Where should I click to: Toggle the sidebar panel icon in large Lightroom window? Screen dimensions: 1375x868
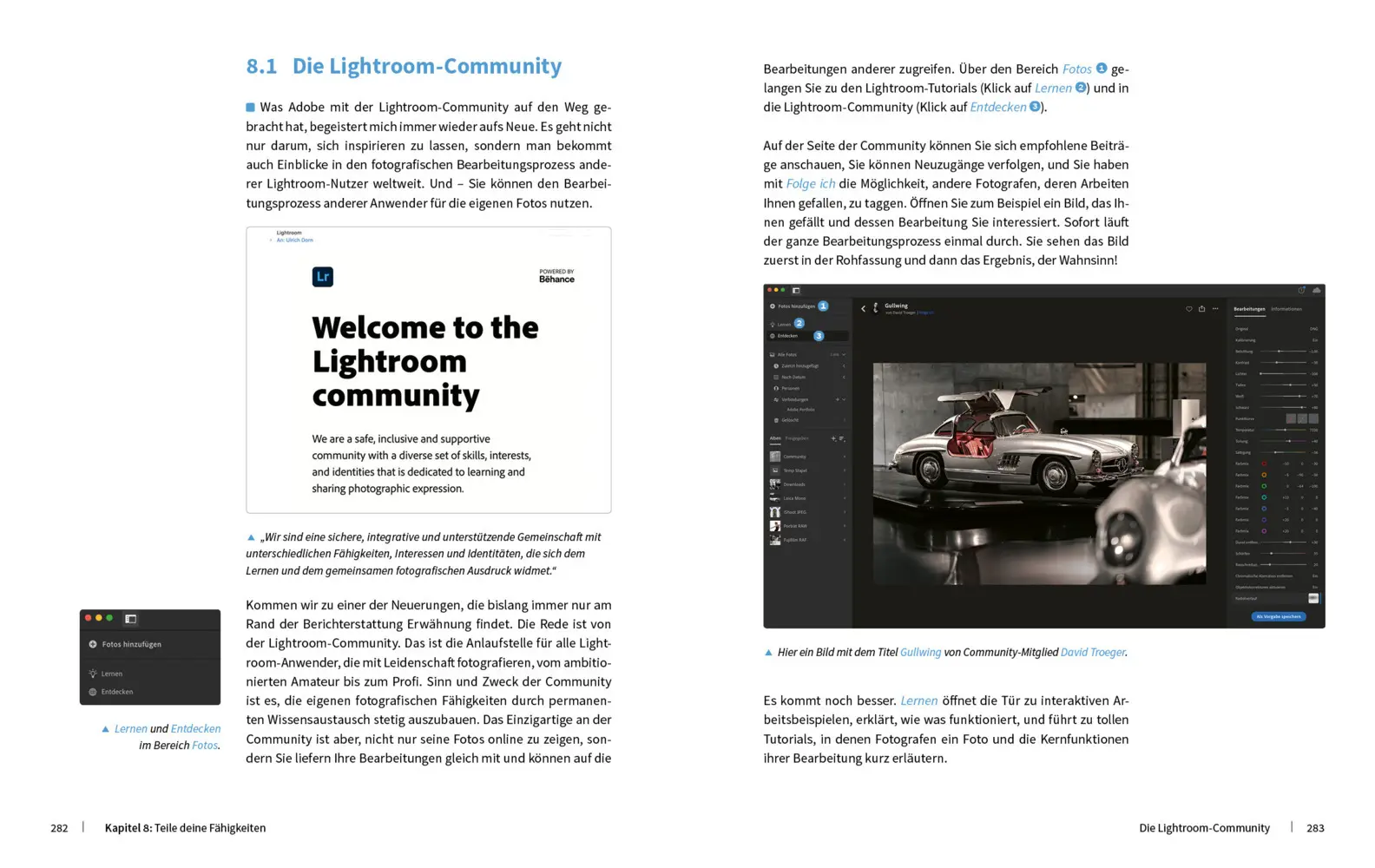coord(796,290)
